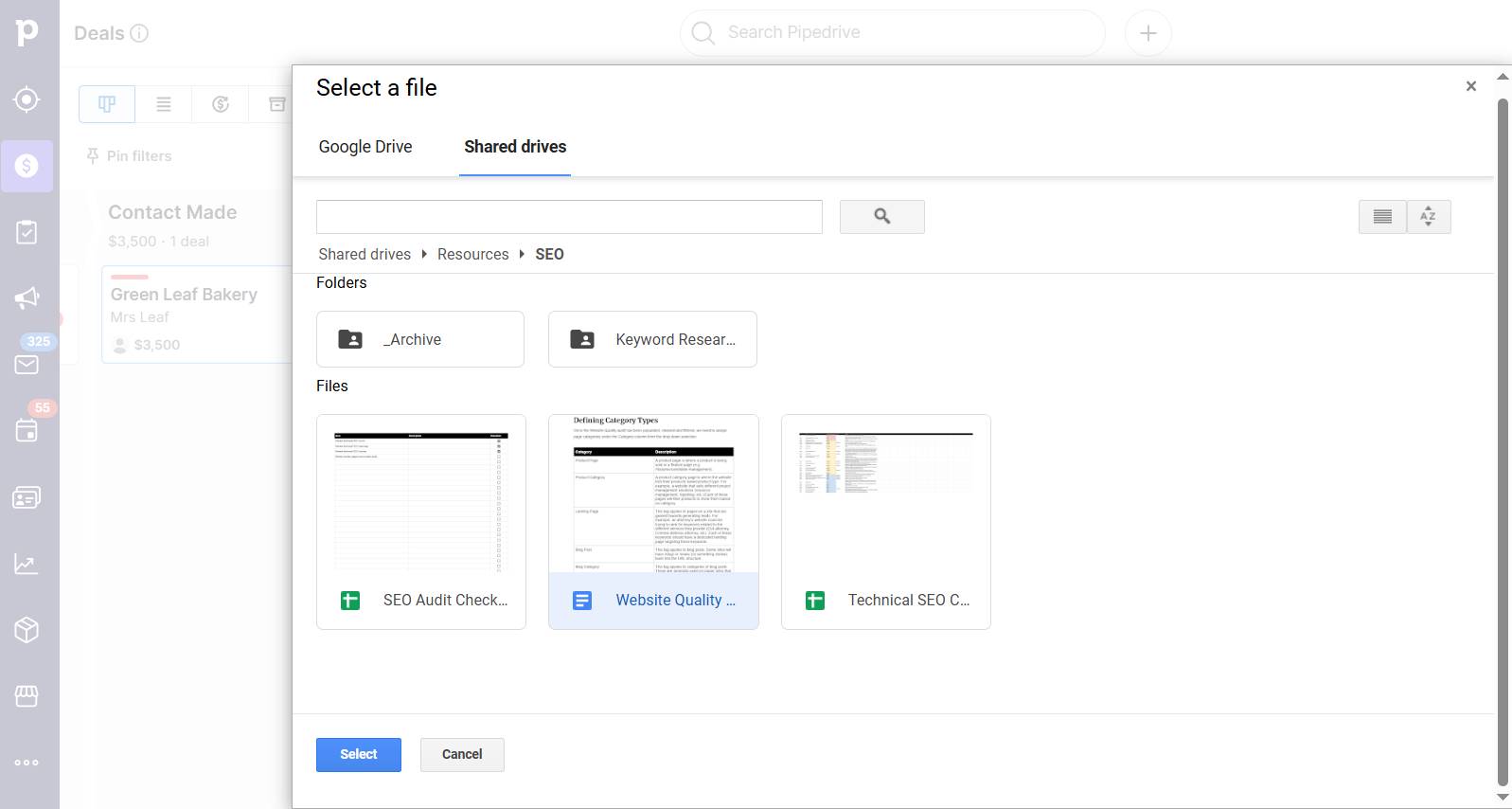Go to Shared drives breadcrumb
The image size is (1512, 809).
[365, 254]
